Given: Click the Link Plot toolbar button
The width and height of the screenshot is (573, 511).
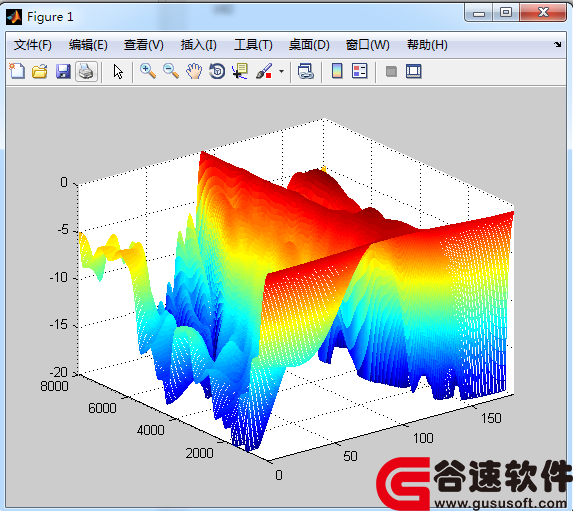Looking at the screenshot, I should (x=306, y=71).
